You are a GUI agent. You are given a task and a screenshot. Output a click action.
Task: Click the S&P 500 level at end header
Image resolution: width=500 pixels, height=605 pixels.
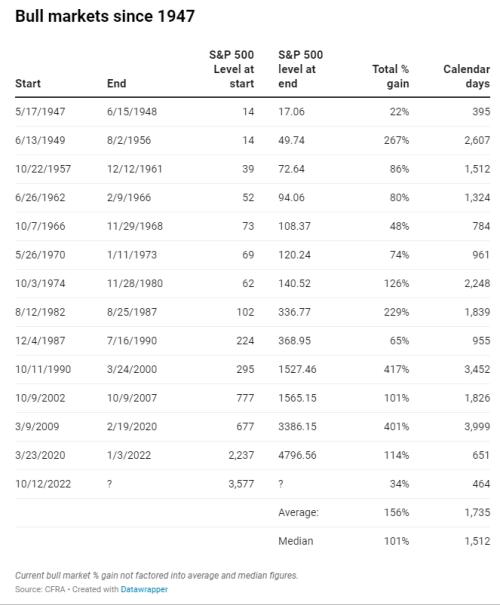pyautogui.click(x=301, y=69)
